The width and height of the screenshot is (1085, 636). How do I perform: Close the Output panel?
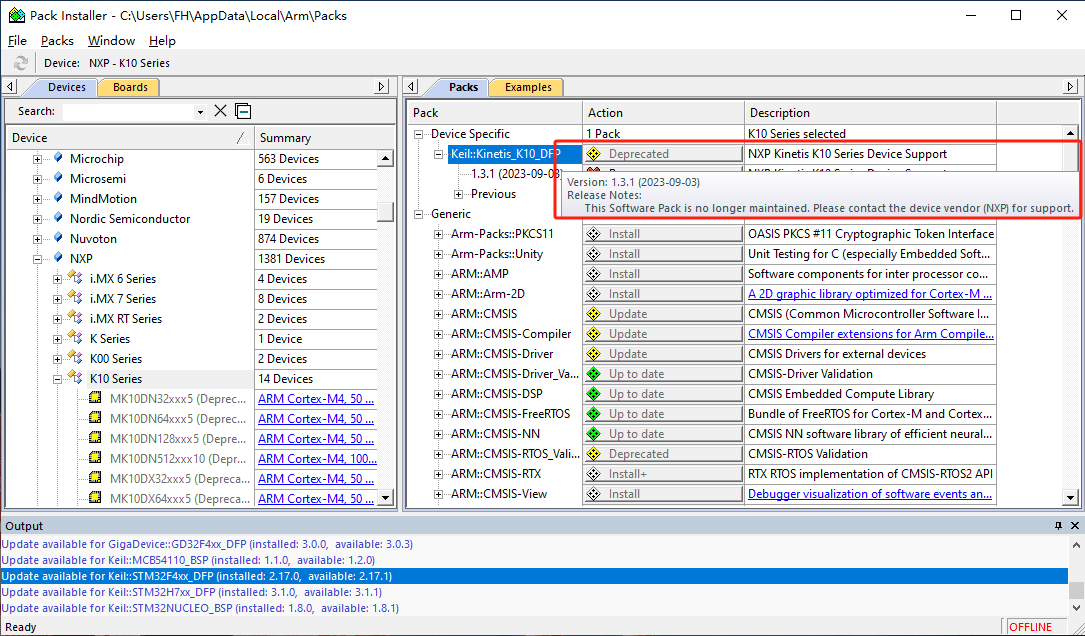[1073, 526]
